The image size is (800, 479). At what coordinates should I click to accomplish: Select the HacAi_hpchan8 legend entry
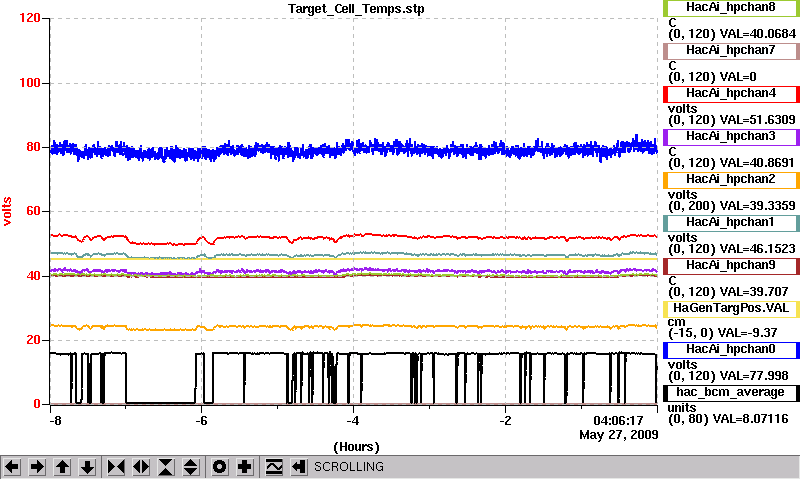coord(731,8)
